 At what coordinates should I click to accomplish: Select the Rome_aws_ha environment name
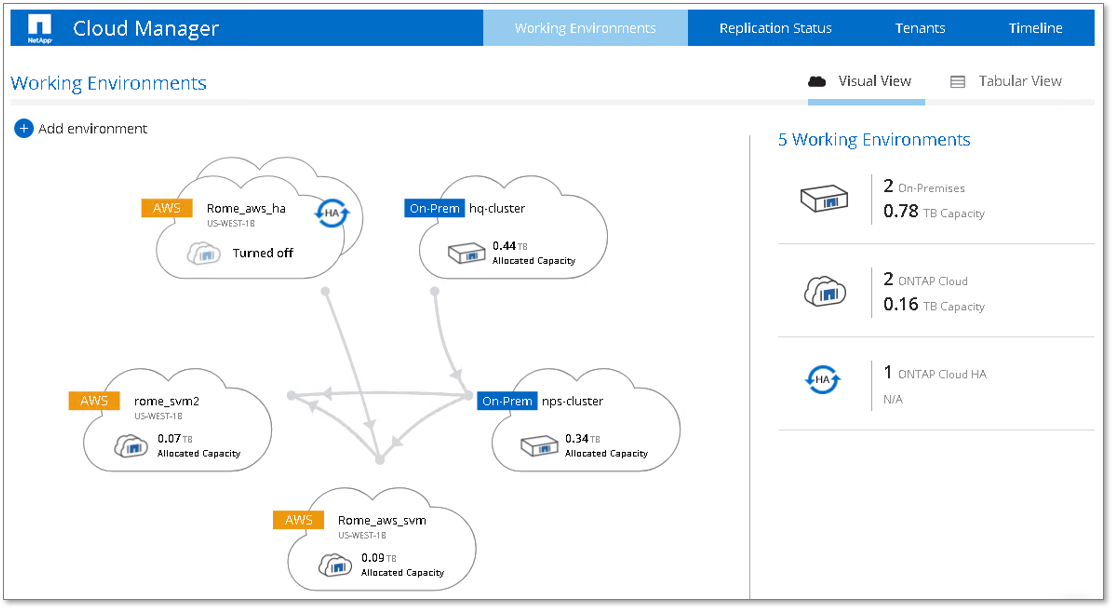pos(246,208)
